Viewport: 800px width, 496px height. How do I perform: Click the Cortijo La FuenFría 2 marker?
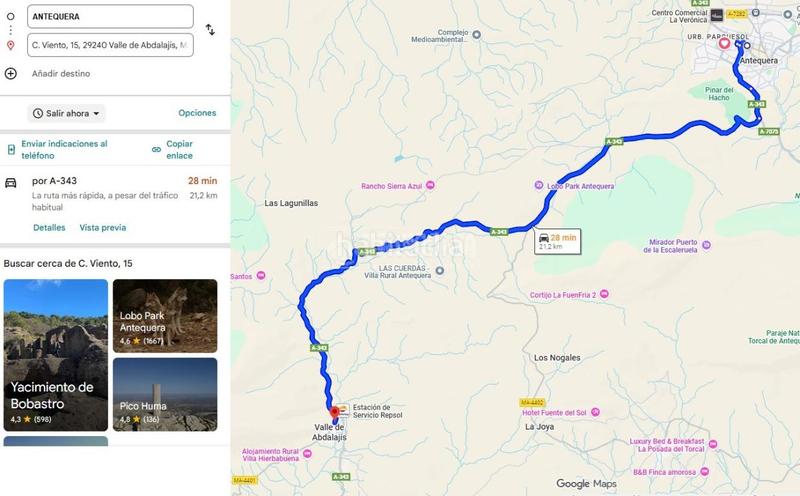[604, 294]
